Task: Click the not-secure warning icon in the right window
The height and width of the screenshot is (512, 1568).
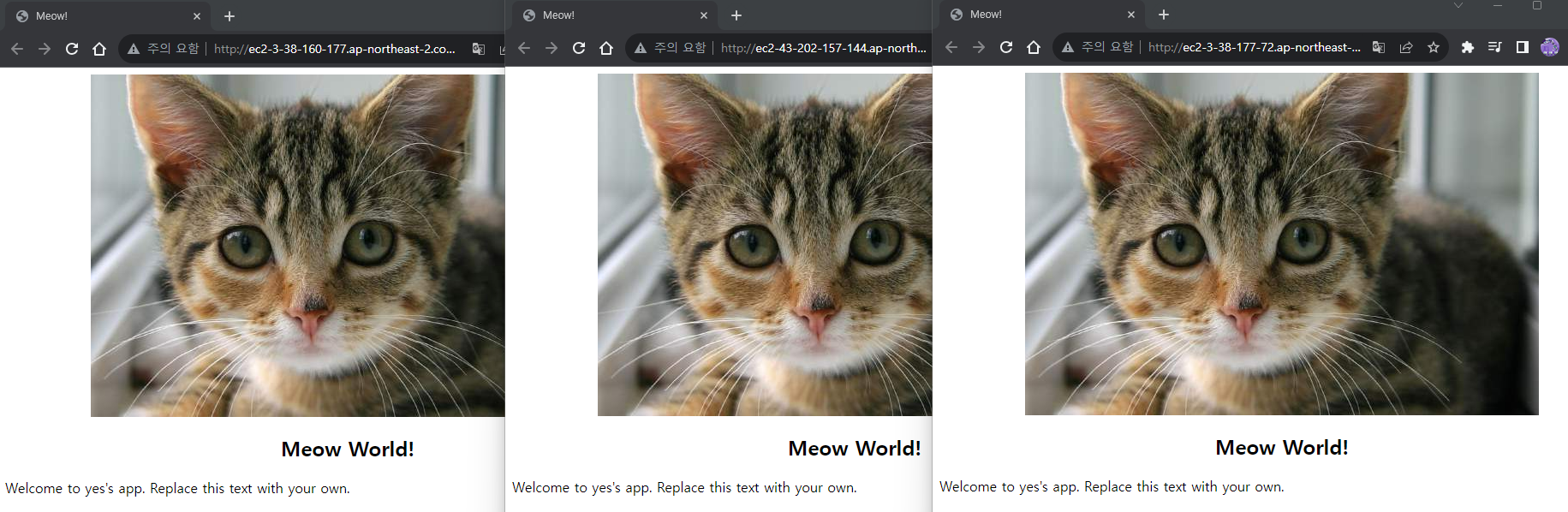Action: (1068, 47)
